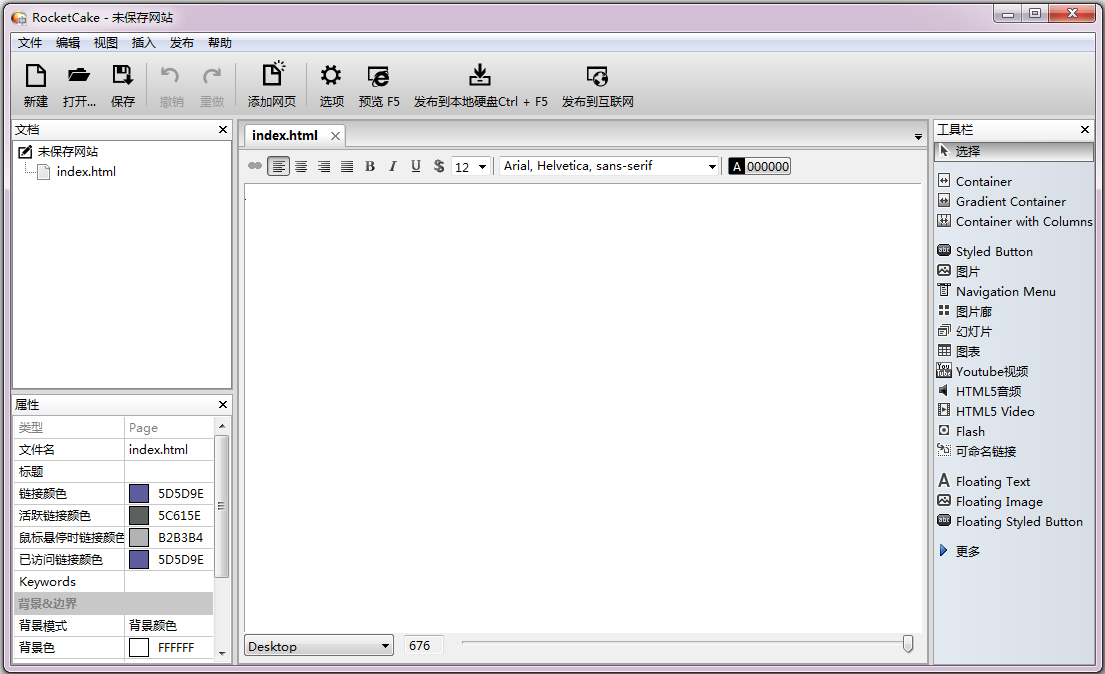Select the index.html tab

click(x=283, y=134)
